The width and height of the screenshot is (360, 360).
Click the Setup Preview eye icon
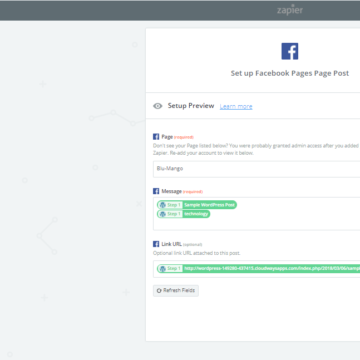tap(158, 106)
